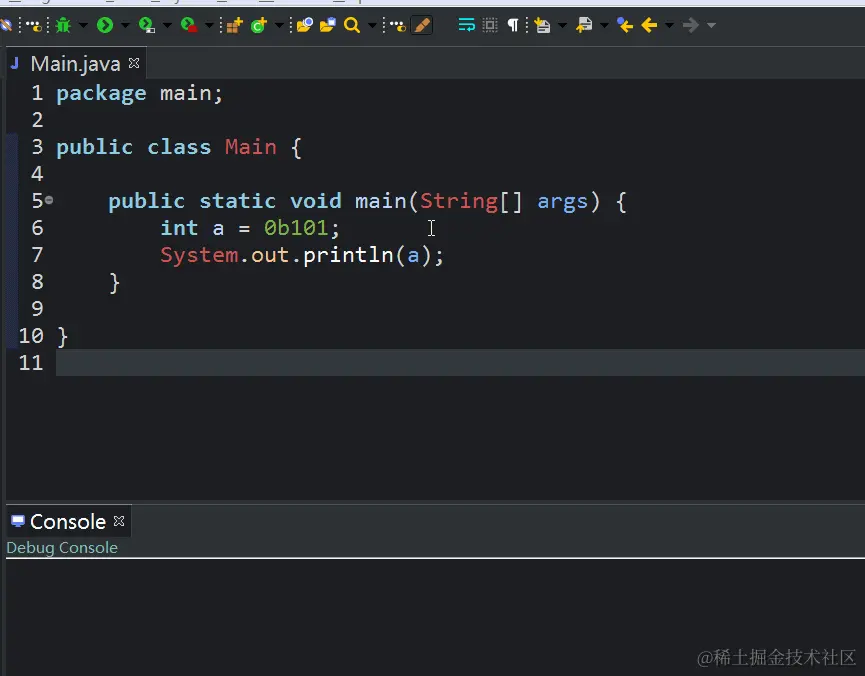
Task: Click the Skip All Breakpoints icon
Action: (6, 25)
